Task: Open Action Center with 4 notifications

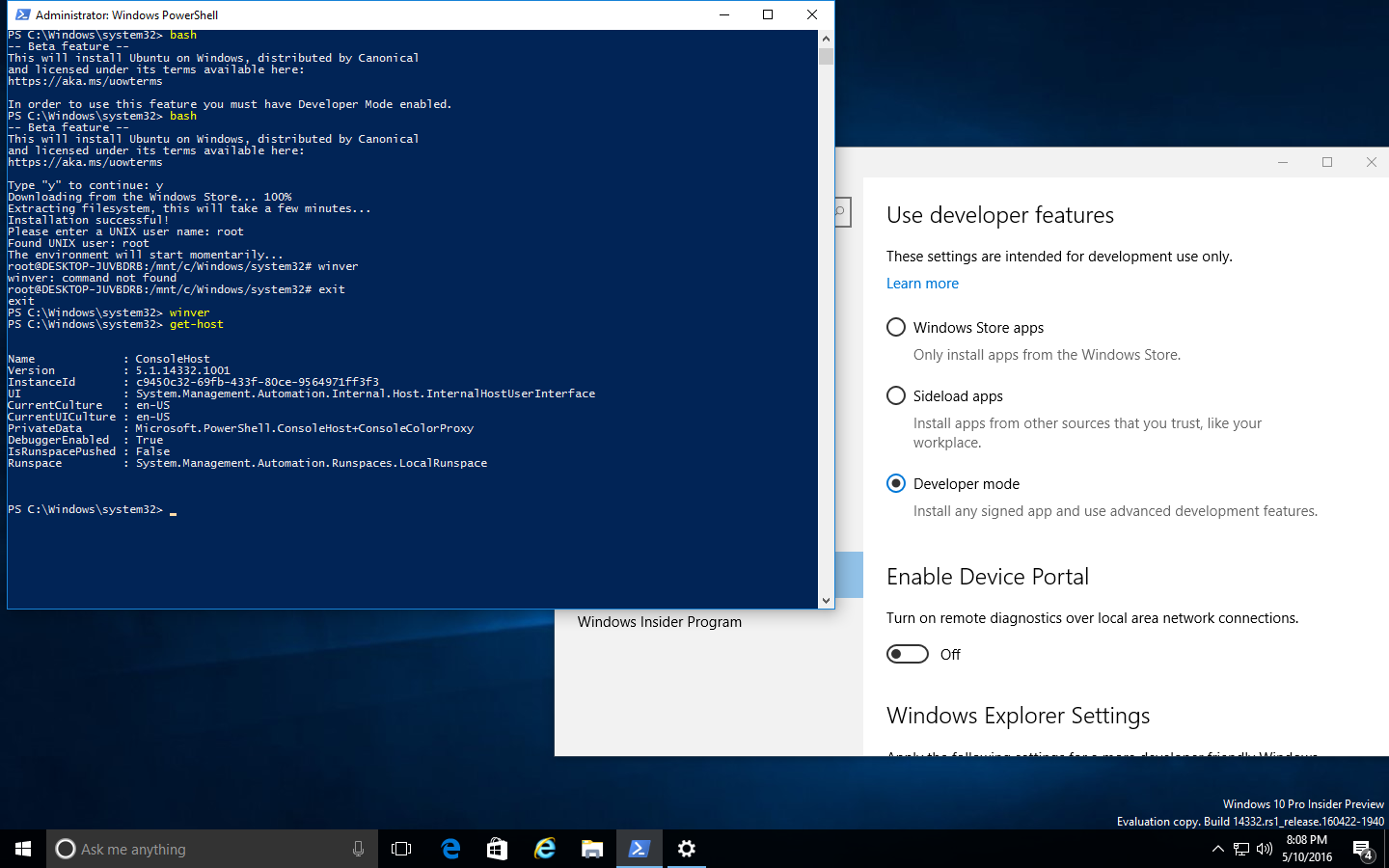Action: pos(1365,849)
